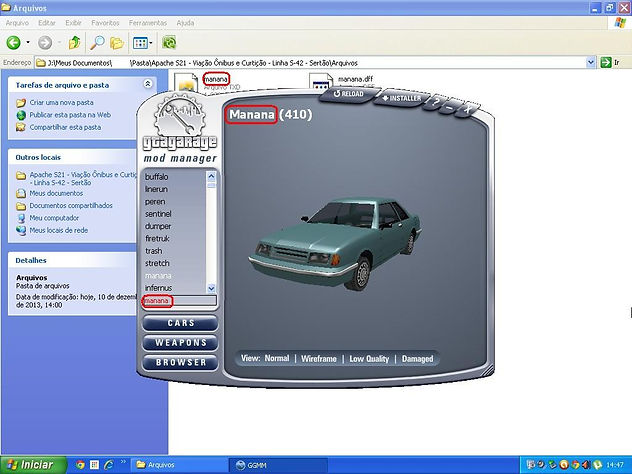Select buffalo in the vehicle list
The width and height of the screenshot is (632, 474).
click(156, 177)
